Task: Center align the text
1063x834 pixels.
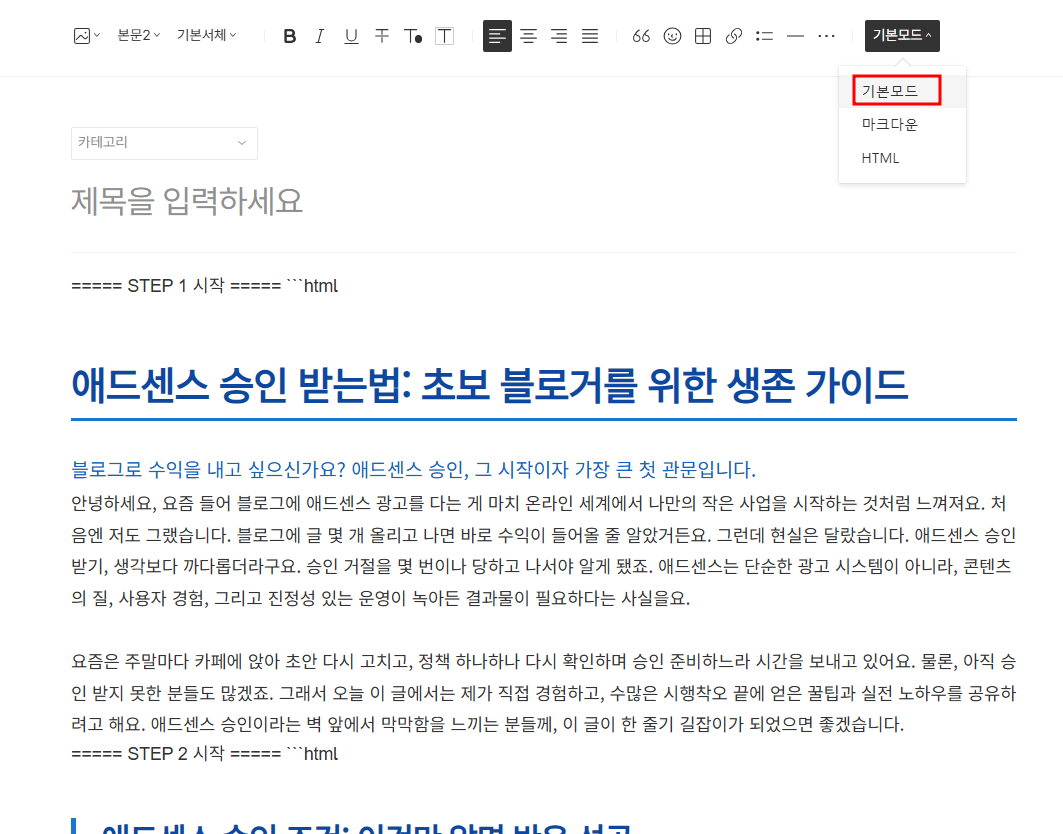Action: (x=528, y=36)
